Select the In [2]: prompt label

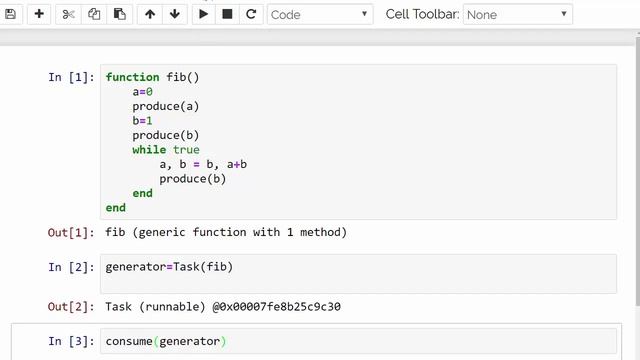71,267
